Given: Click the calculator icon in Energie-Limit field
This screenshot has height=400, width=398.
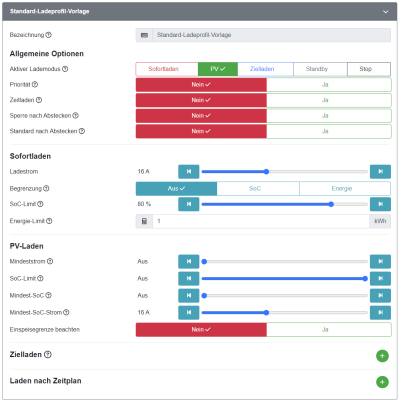Looking at the screenshot, I should click(x=144, y=221).
